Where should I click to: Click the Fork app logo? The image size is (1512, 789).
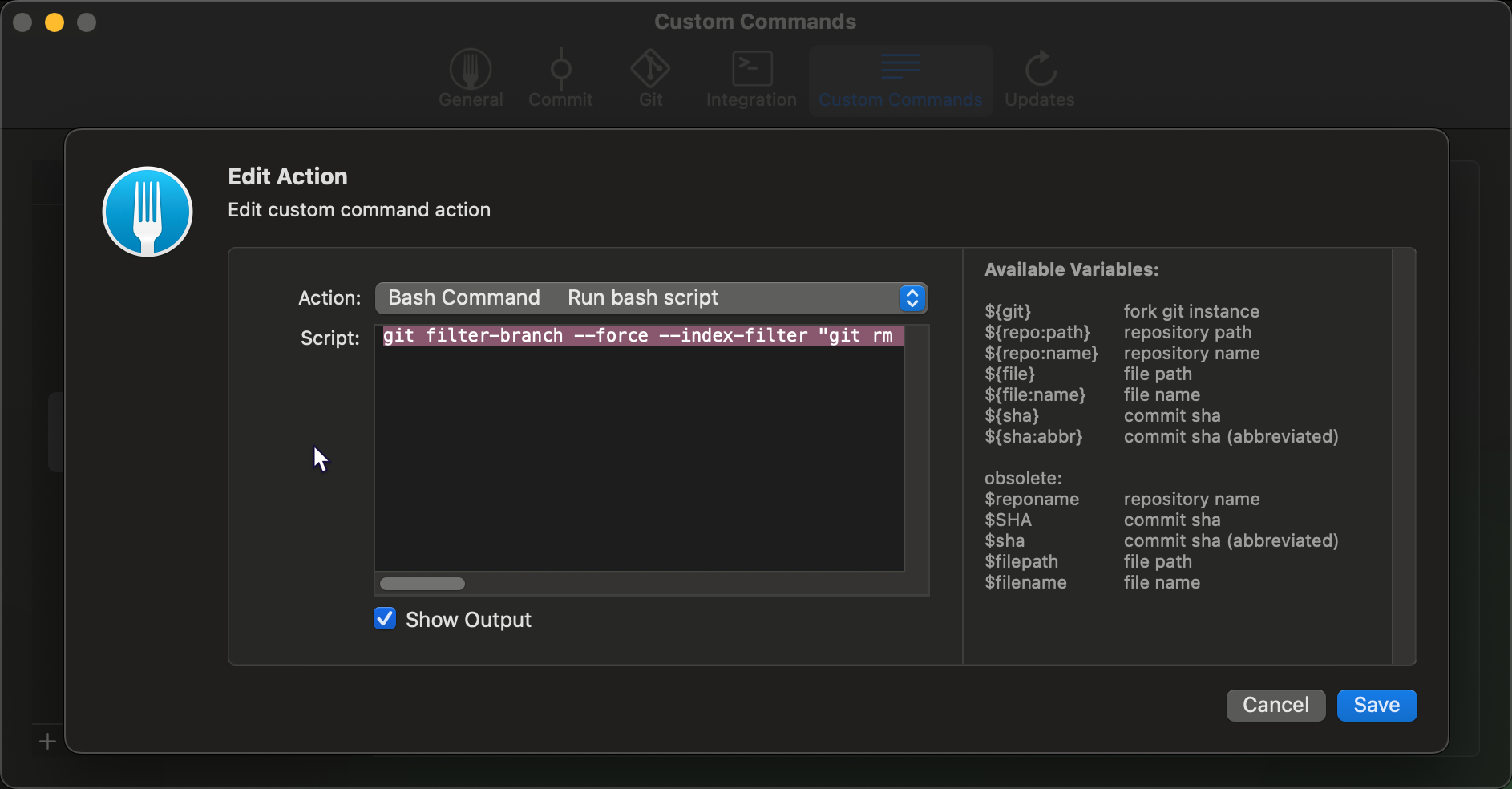click(x=148, y=212)
